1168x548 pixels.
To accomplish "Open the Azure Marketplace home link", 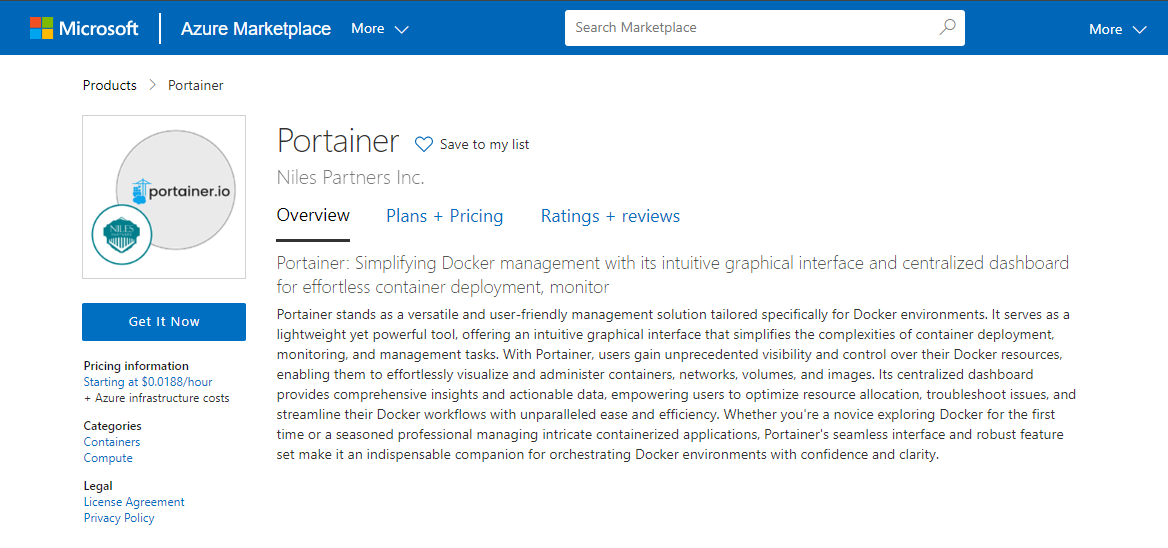I will [256, 29].
